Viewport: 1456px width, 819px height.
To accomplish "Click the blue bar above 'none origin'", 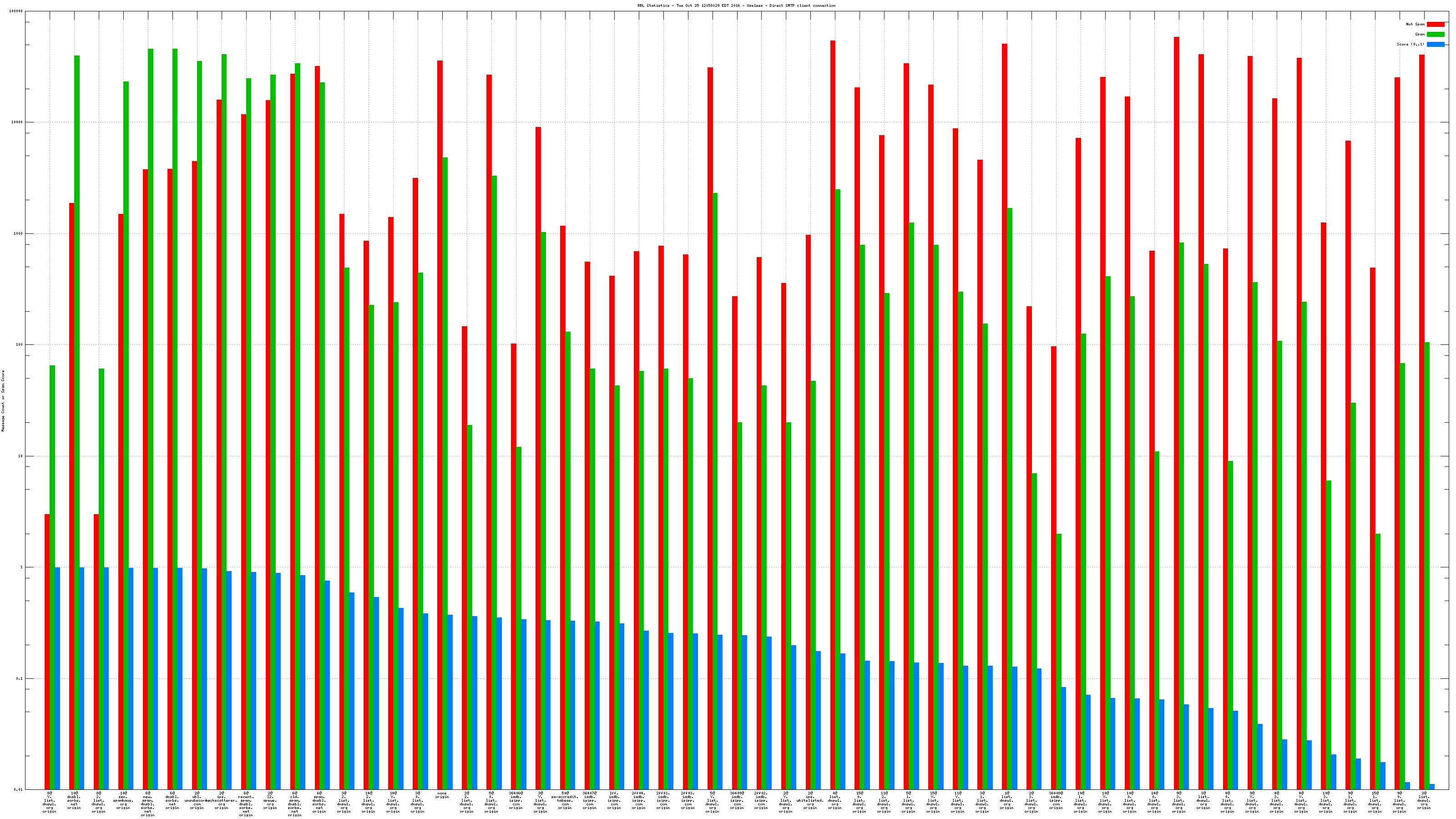I will tap(450, 702).
